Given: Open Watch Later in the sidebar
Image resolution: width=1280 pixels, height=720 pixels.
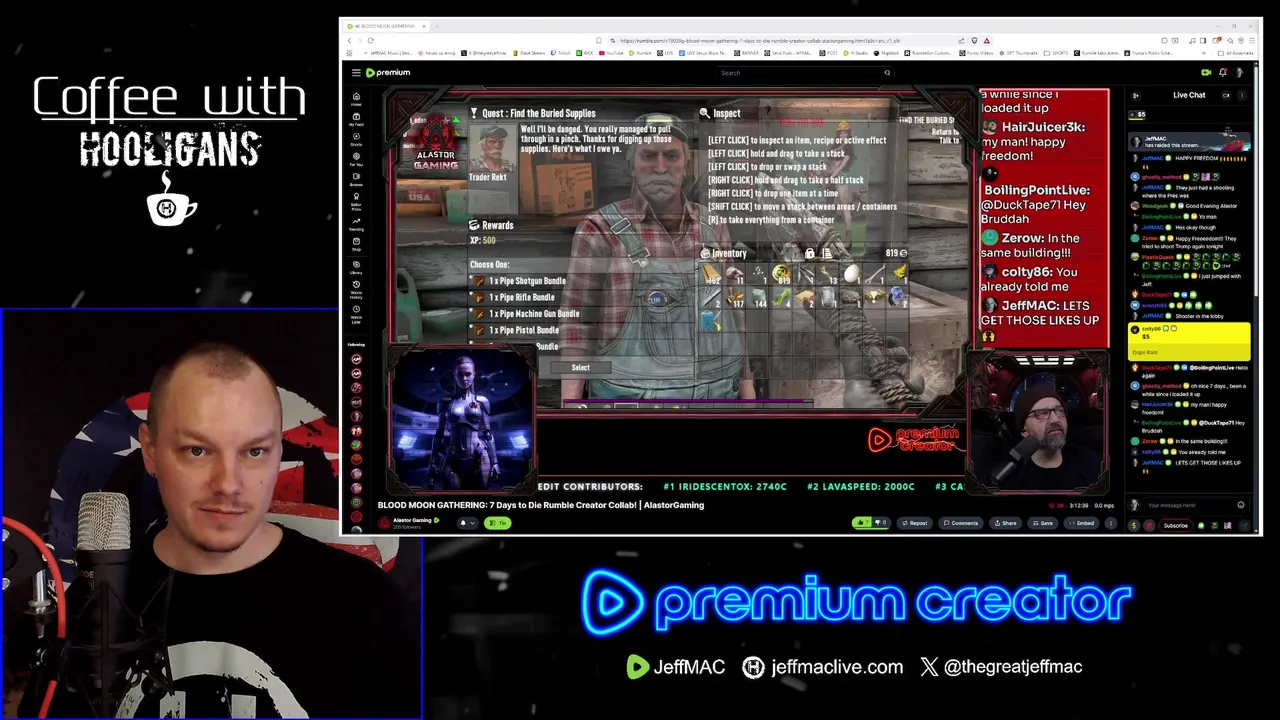Looking at the screenshot, I should 356,316.
